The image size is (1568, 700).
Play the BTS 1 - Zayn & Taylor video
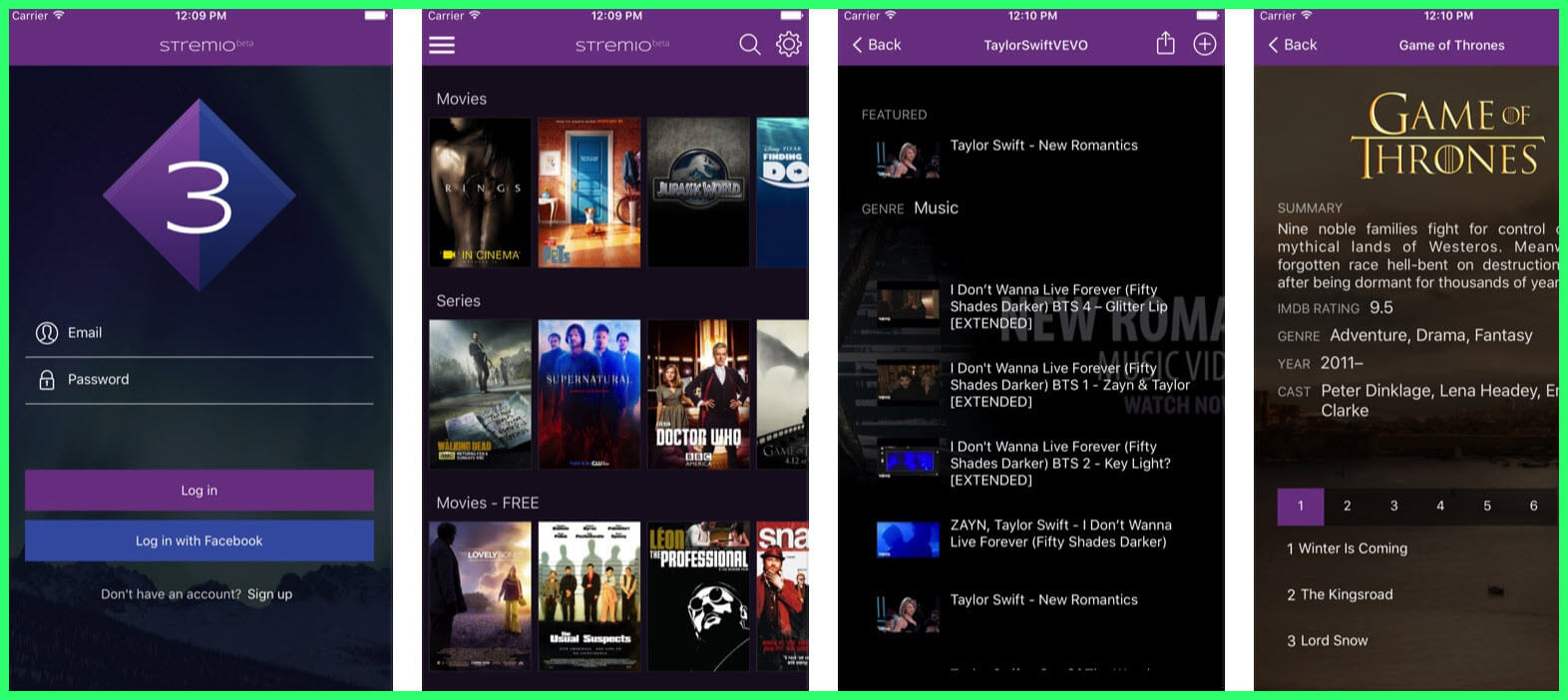pyautogui.click(x=1033, y=385)
